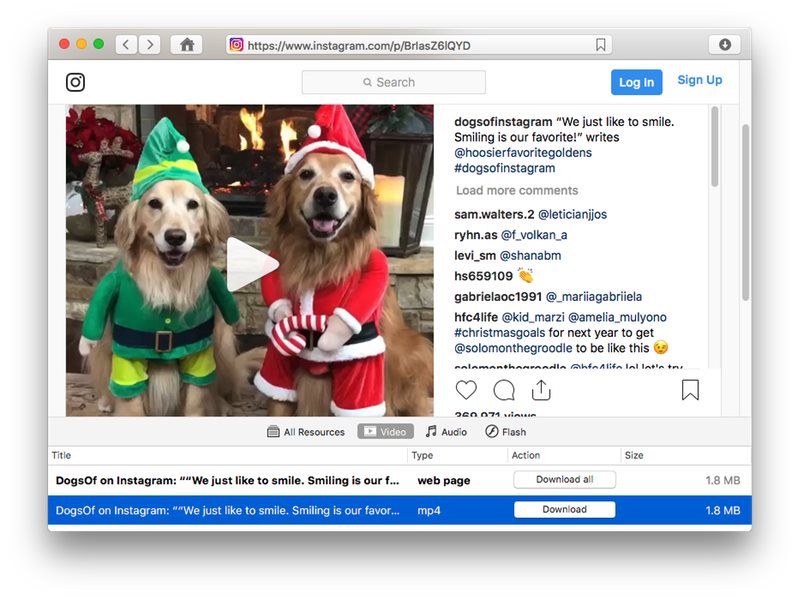This screenshot has height=600, width=800.
Task: Click the Instagram camera logo
Action: tap(76, 82)
